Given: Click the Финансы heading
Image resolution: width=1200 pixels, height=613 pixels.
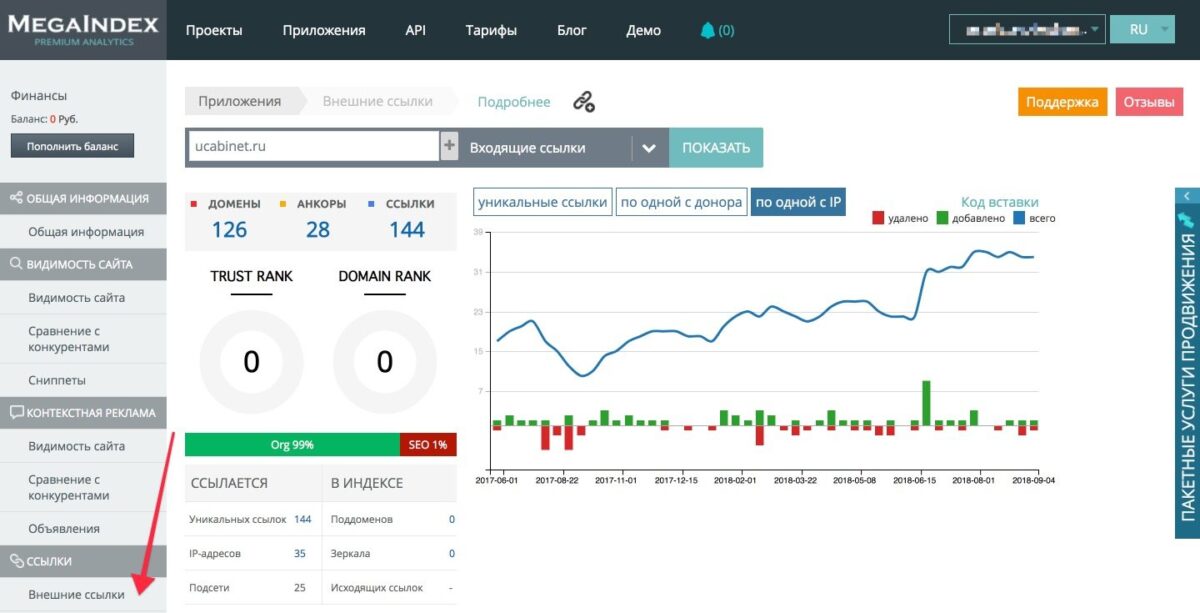Looking at the screenshot, I should coord(38,96).
